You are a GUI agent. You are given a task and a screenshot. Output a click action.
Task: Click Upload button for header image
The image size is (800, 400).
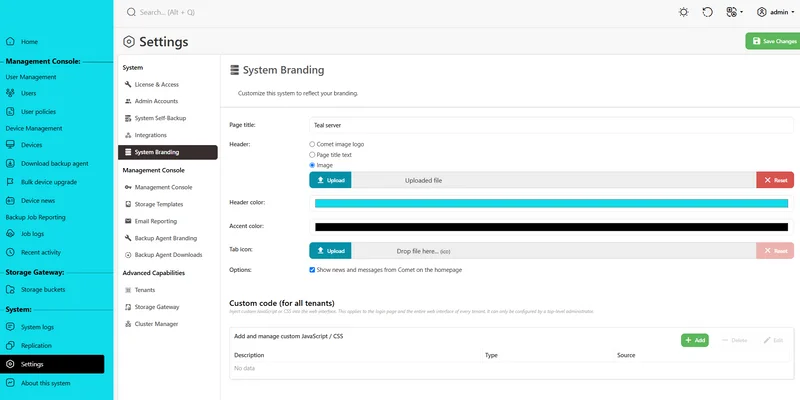pos(331,180)
